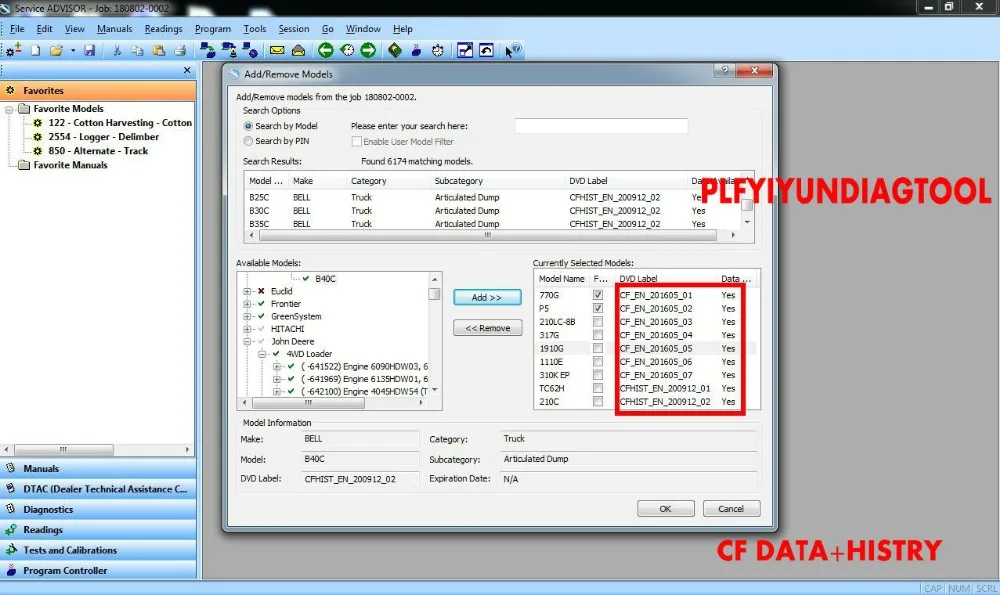This screenshot has width=1000, height=595.
Task: Close the Favorites side panel with X
Action: coord(187,70)
